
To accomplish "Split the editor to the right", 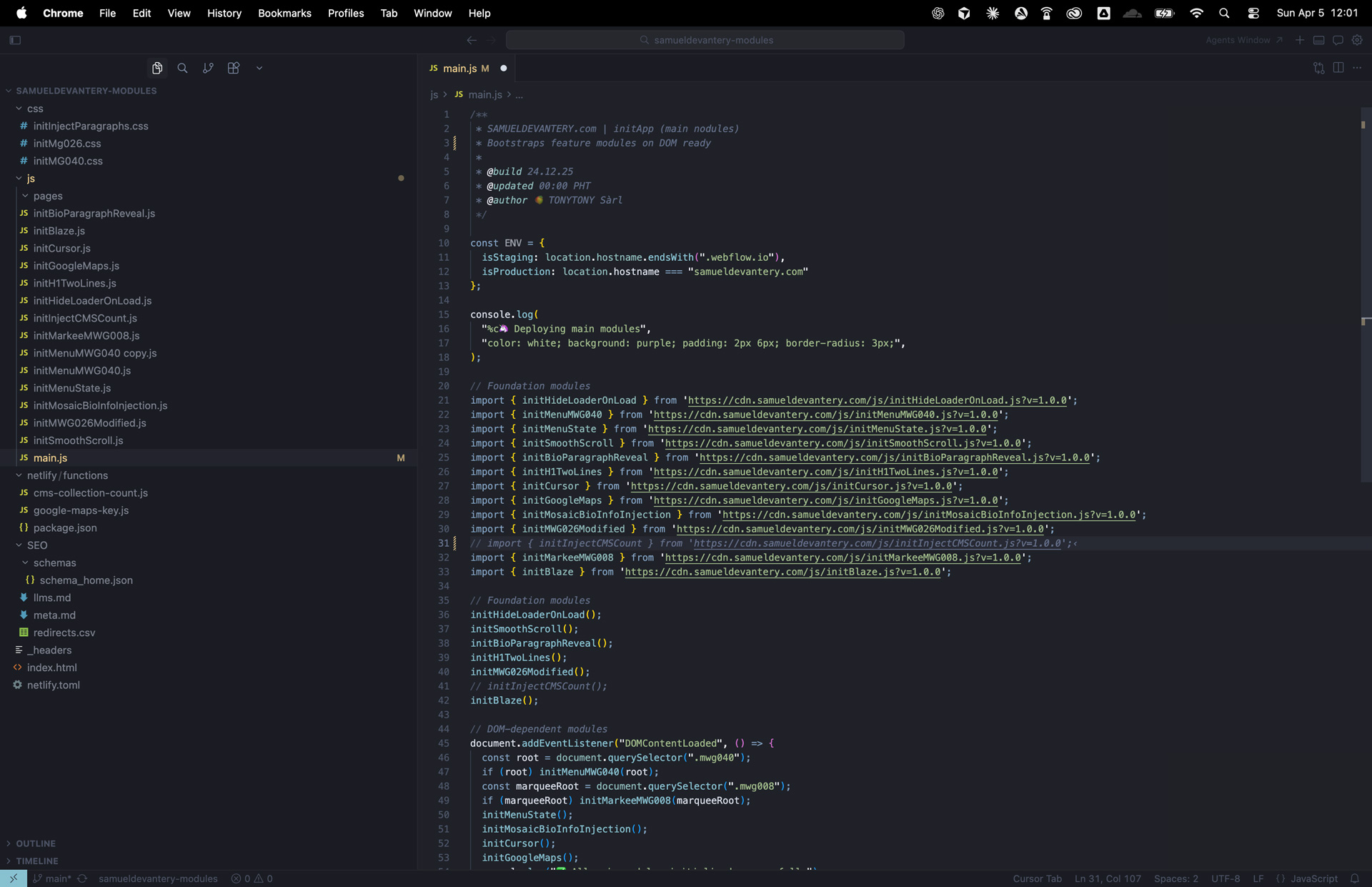I will [1338, 68].
